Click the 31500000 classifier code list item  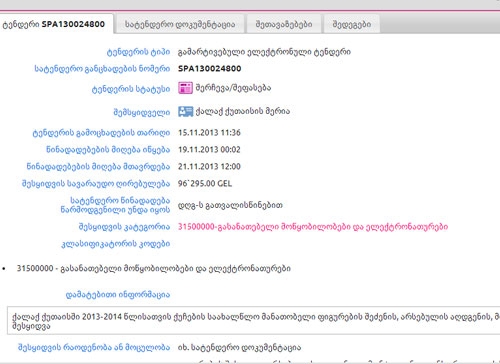(x=154, y=268)
